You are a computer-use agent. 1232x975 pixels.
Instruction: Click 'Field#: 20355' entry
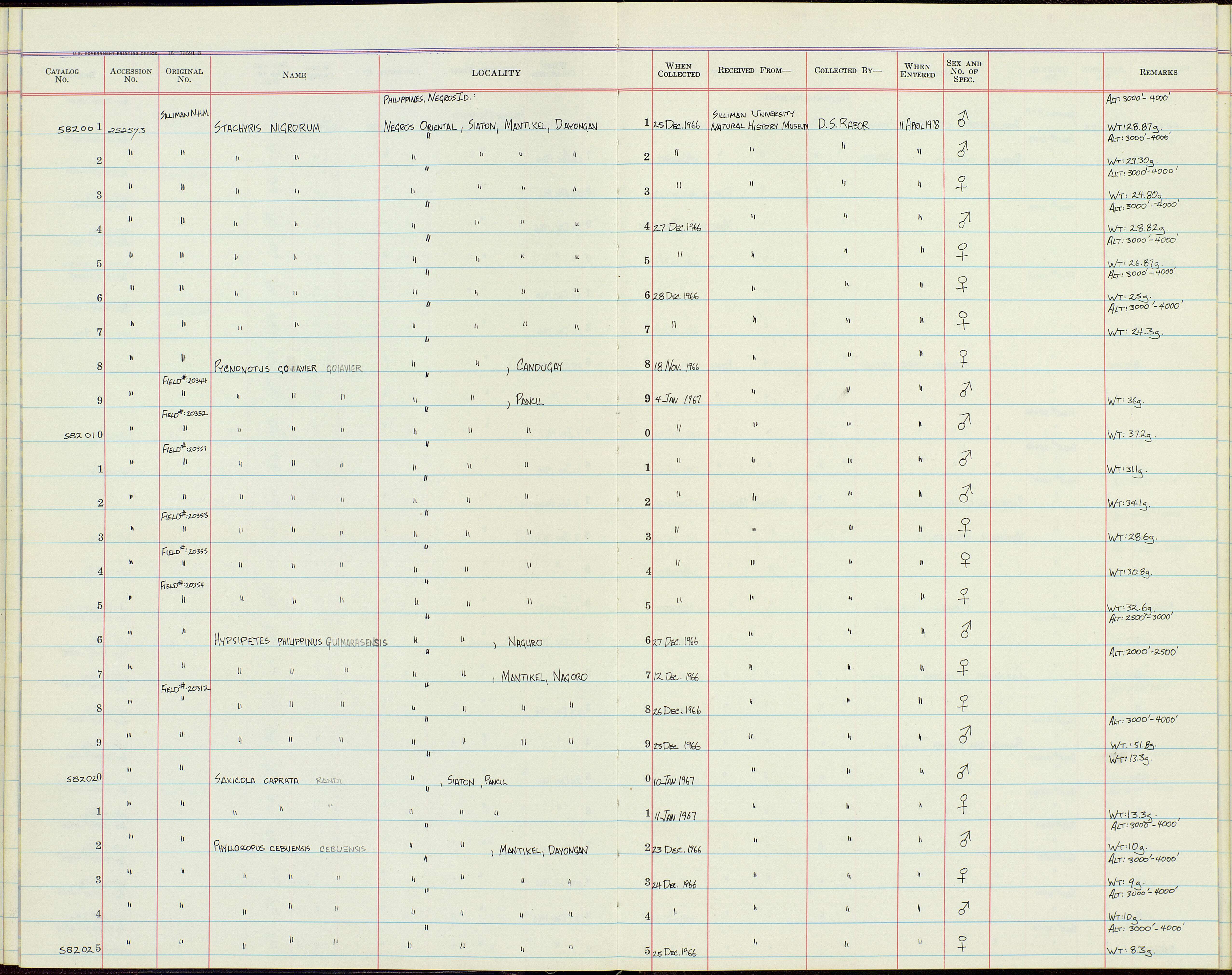coord(185,552)
